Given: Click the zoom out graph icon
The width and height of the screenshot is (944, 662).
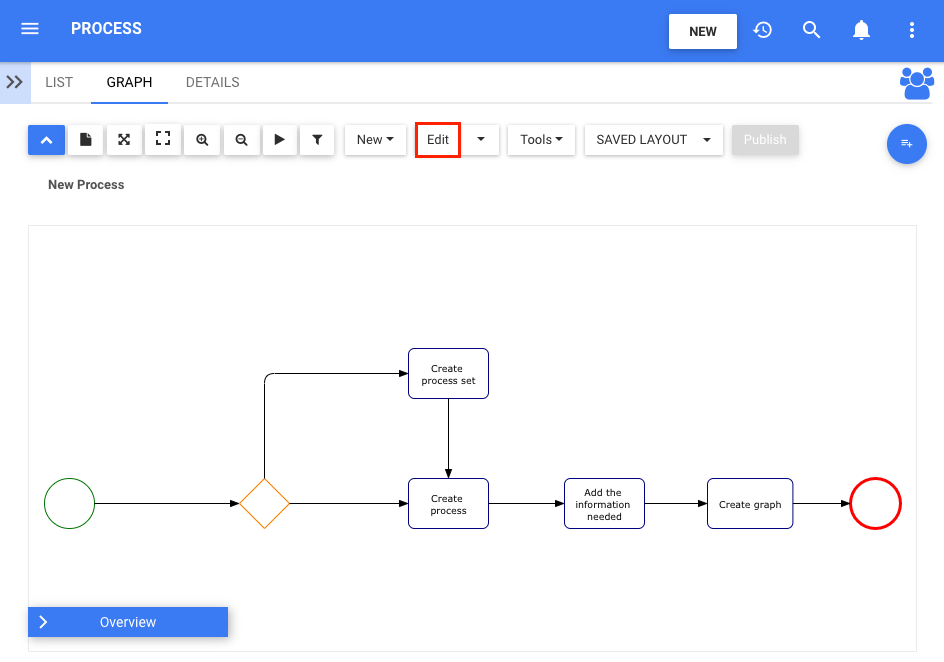Looking at the screenshot, I should tap(241, 140).
